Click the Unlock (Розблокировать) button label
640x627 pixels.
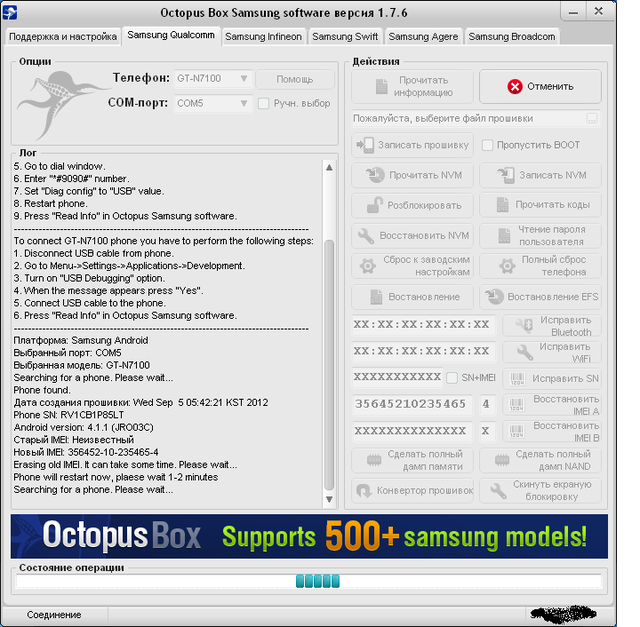tap(424, 205)
